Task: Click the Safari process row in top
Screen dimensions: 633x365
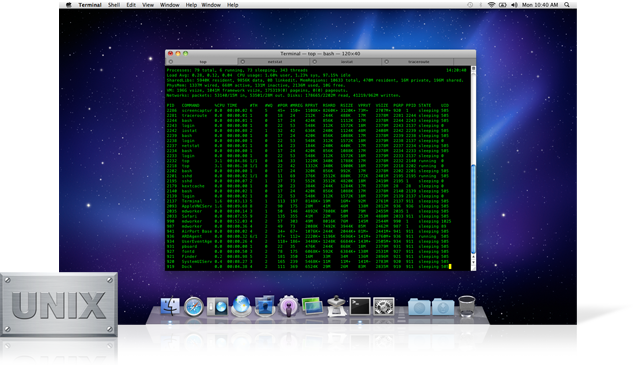Action: point(308,216)
